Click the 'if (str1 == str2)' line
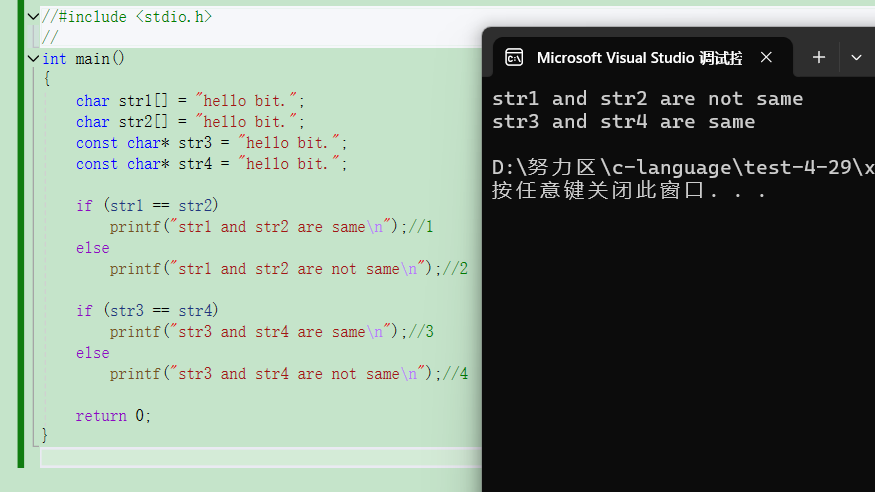The image size is (875, 492). (x=147, y=206)
